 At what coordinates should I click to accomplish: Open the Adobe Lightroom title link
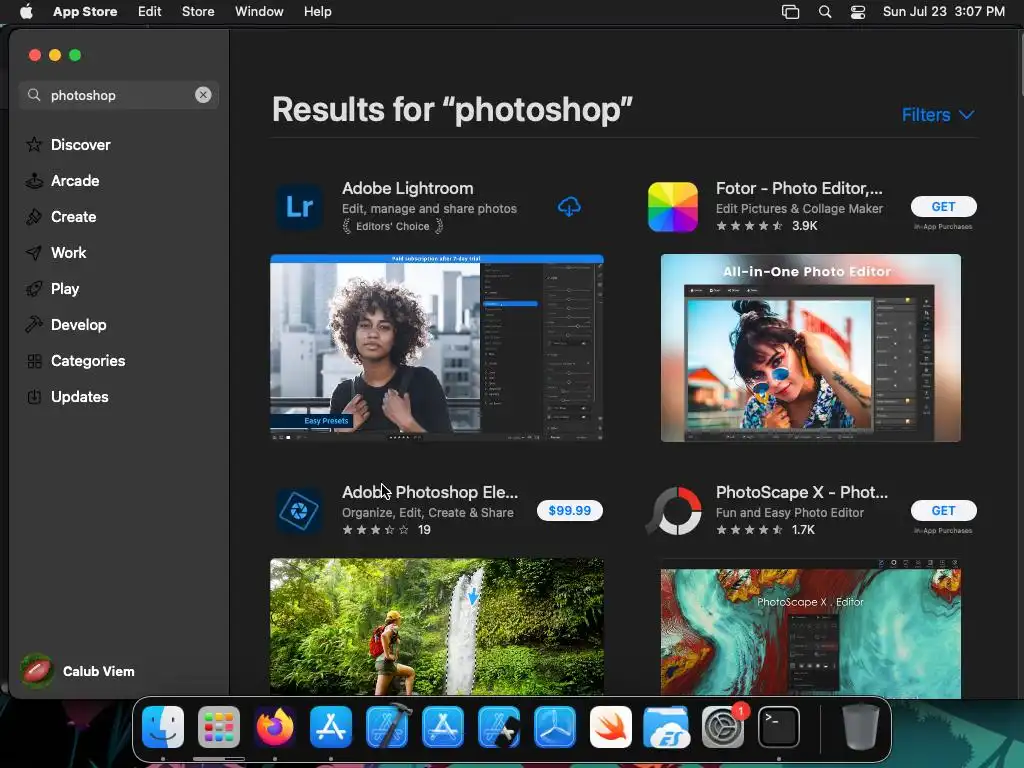point(408,189)
